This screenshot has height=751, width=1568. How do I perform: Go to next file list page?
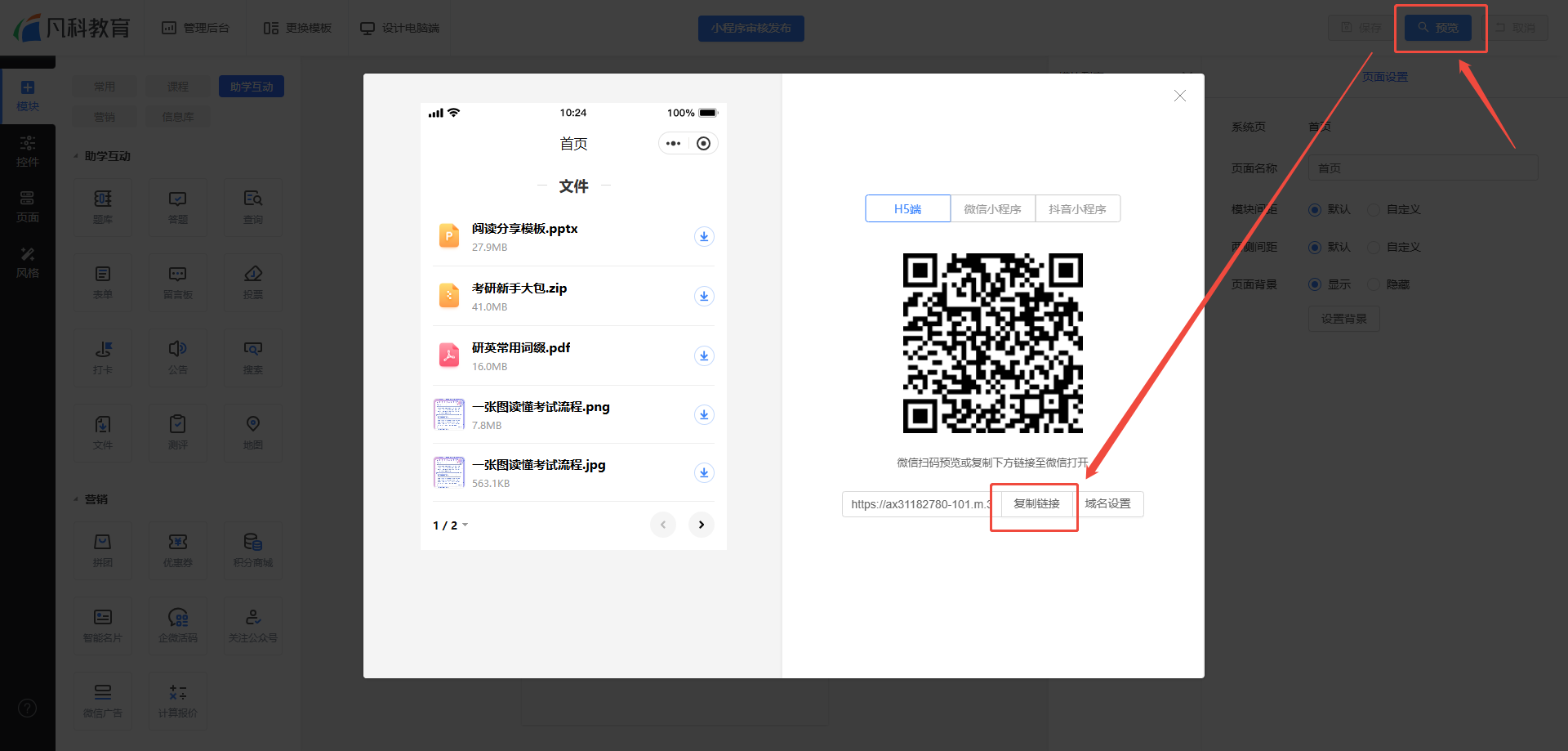tap(702, 525)
